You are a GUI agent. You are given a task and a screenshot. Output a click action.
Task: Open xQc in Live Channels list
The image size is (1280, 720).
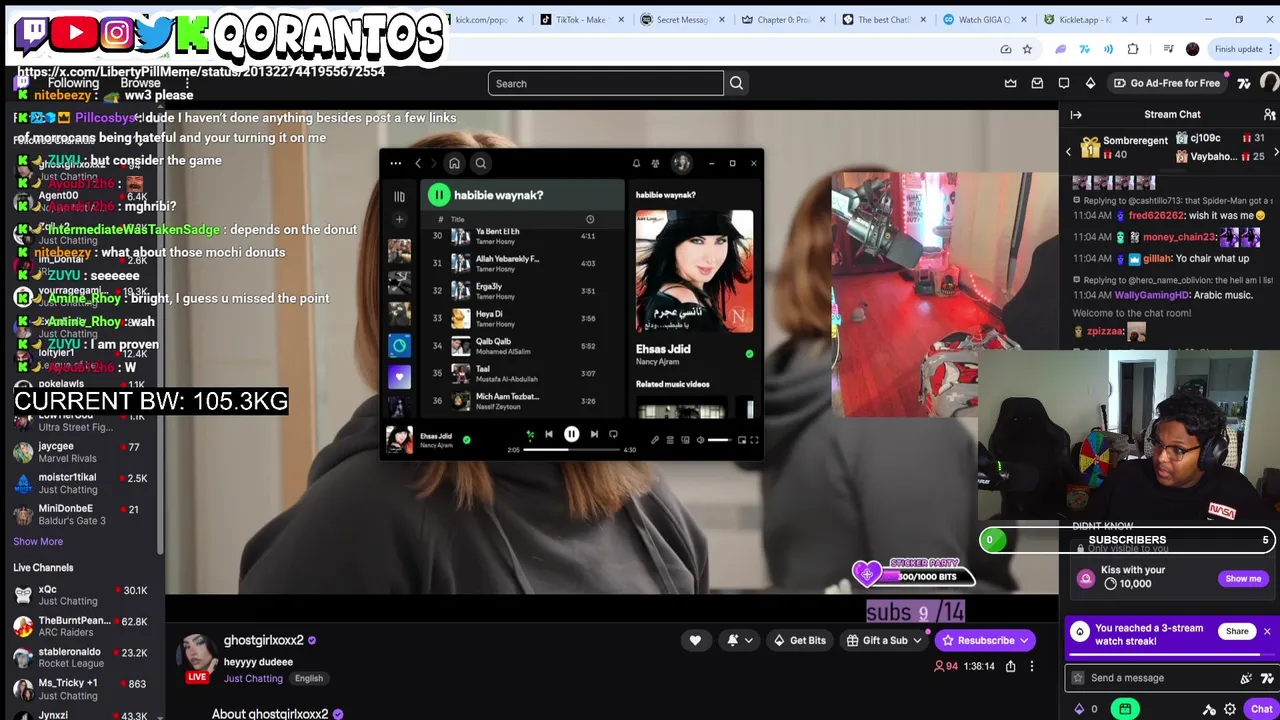(x=82, y=595)
